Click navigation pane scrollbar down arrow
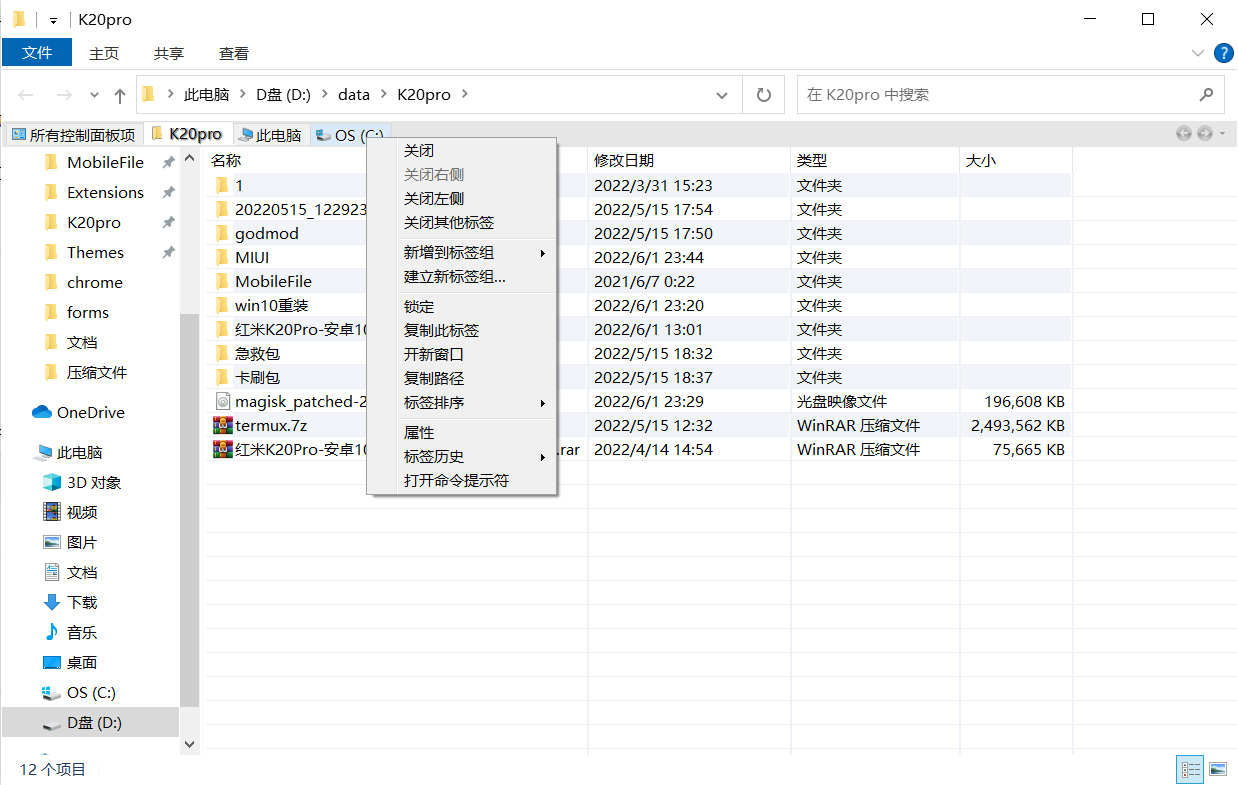1238x785 pixels. tap(189, 745)
